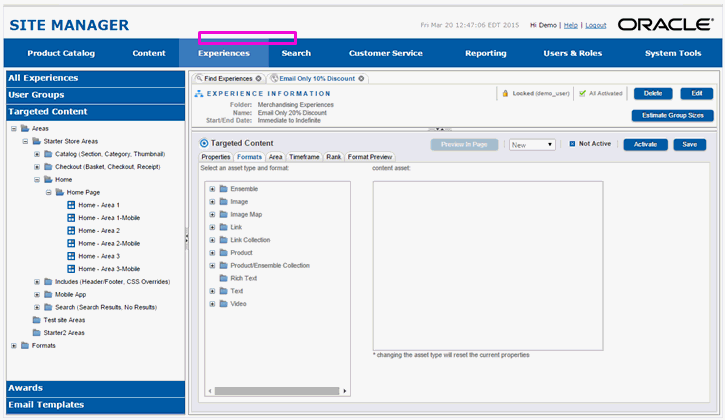Expand the Checkout (Basket, Checkout, Receipt) folder

pos(37,167)
